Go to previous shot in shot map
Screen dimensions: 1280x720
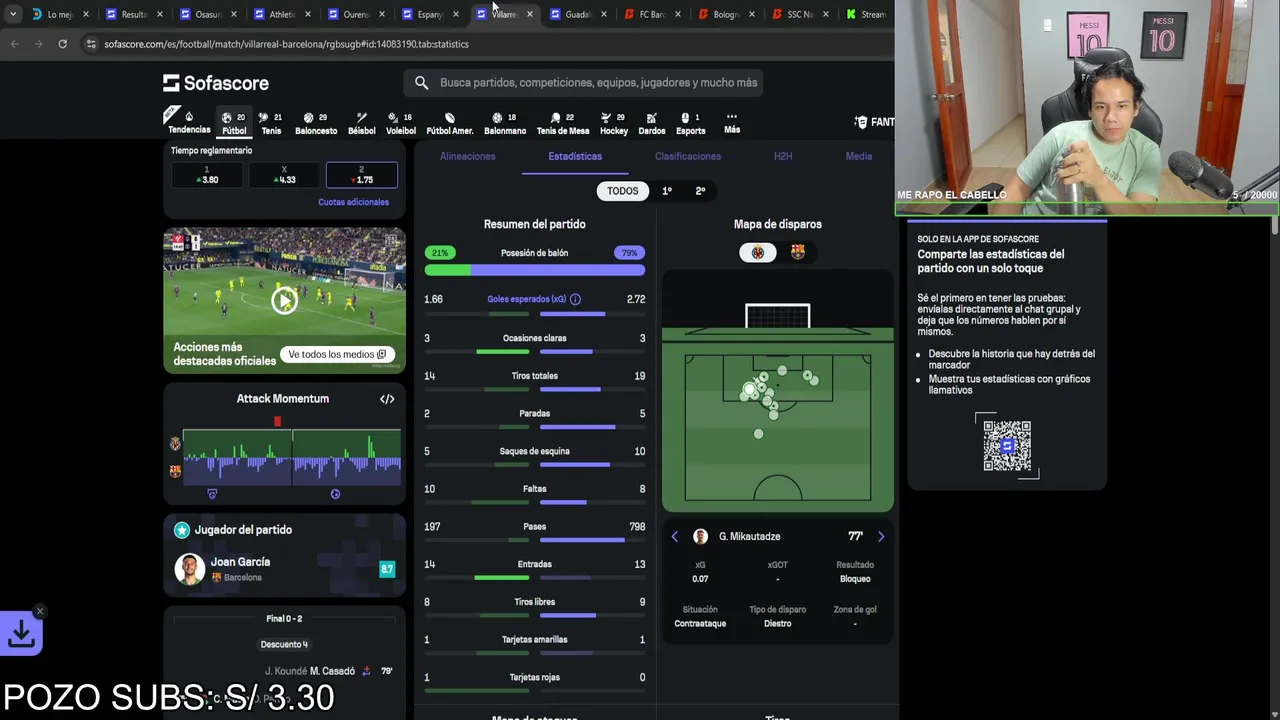tap(674, 537)
